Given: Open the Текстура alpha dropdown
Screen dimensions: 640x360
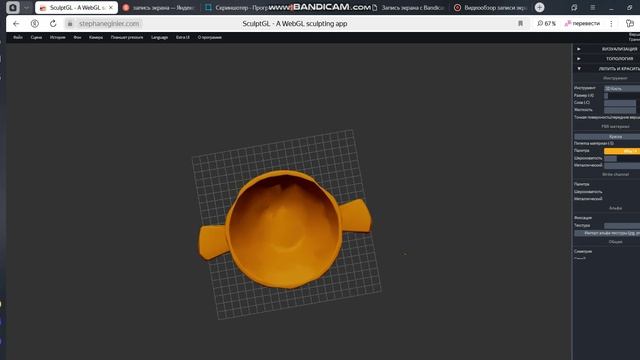Looking at the screenshot, I should (x=622, y=226).
